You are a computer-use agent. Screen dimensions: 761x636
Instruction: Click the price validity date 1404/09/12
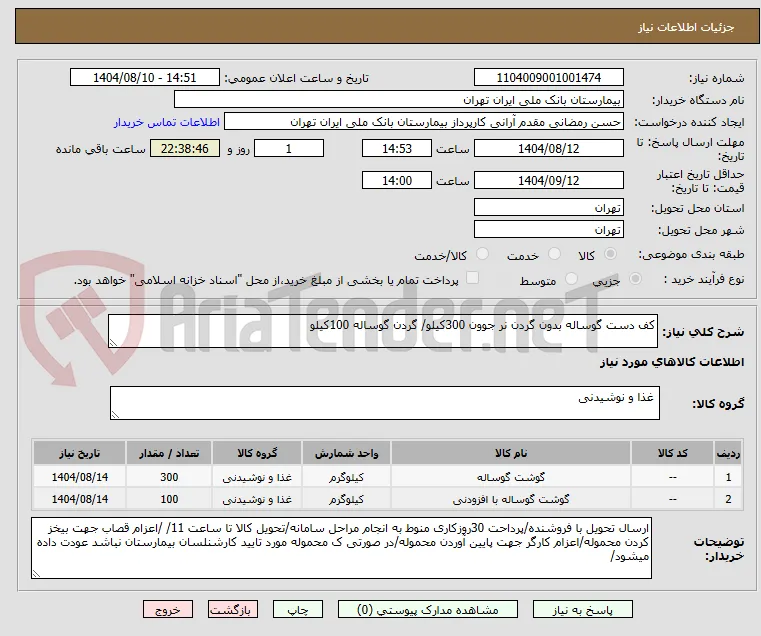(548, 180)
